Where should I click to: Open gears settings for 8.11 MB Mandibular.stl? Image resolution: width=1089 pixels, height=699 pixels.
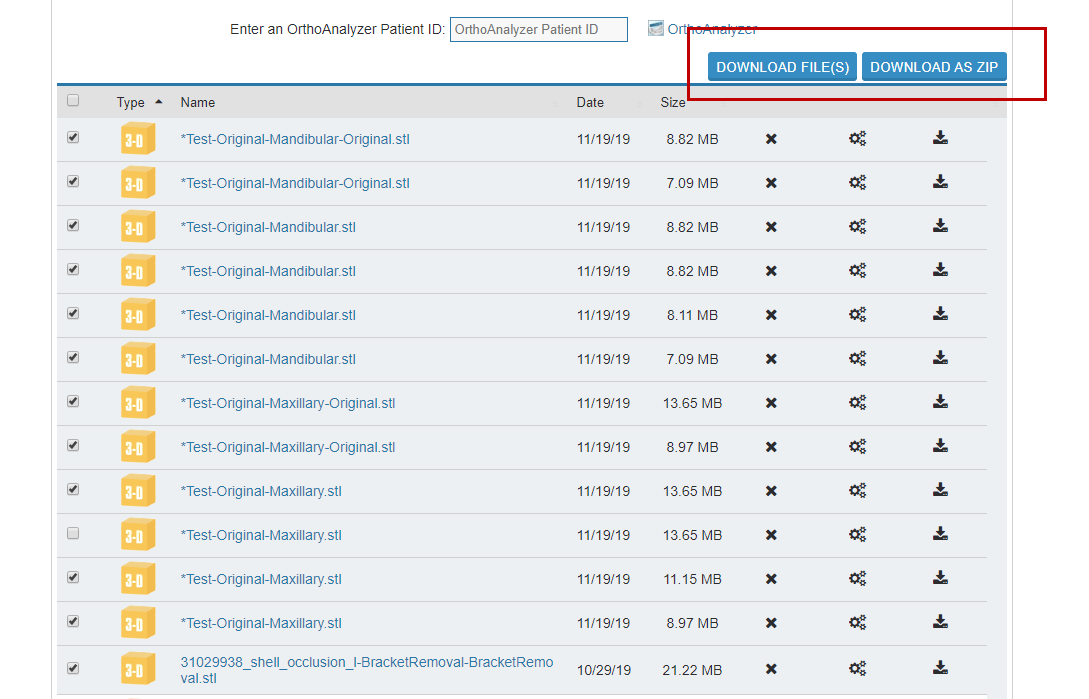tap(858, 315)
